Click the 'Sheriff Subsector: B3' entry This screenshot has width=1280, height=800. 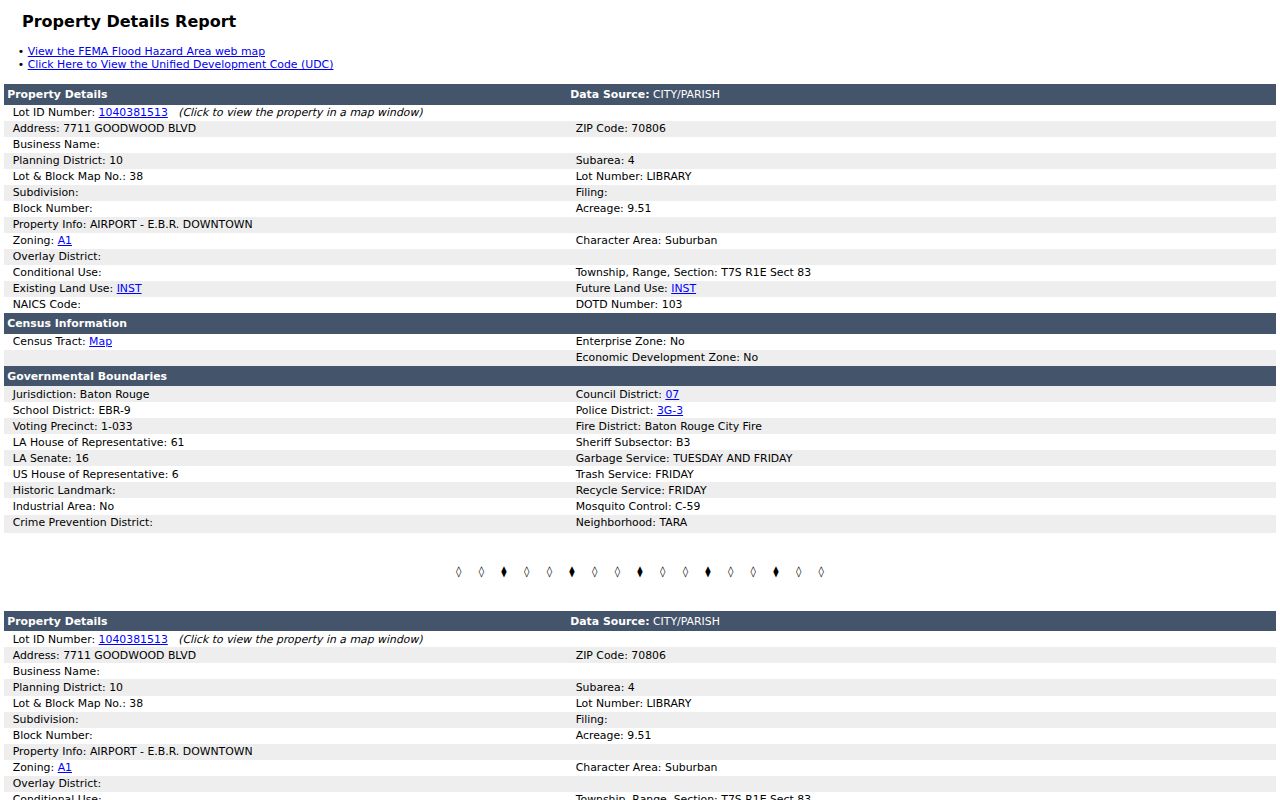click(633, 442)
